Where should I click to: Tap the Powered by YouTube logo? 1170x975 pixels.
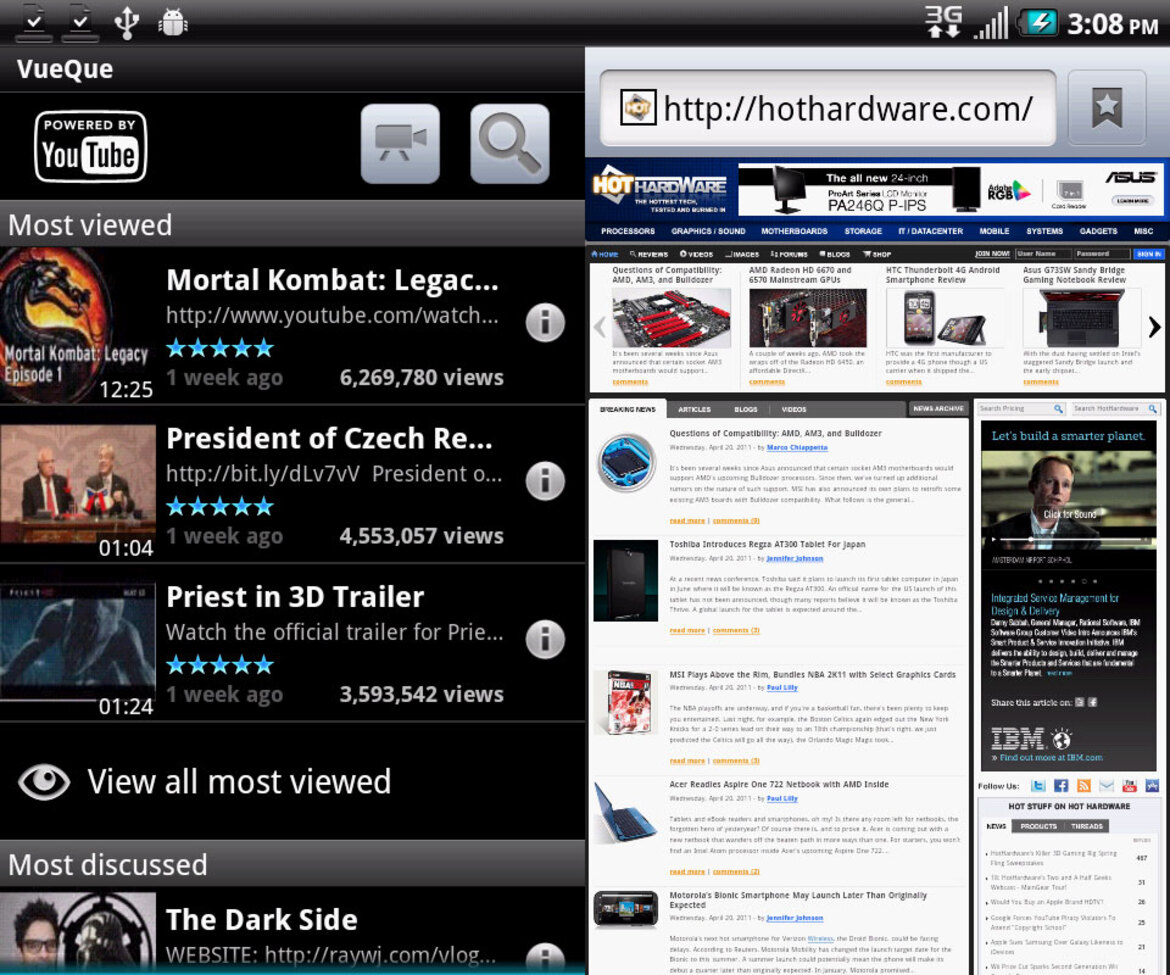click(90, 146)
